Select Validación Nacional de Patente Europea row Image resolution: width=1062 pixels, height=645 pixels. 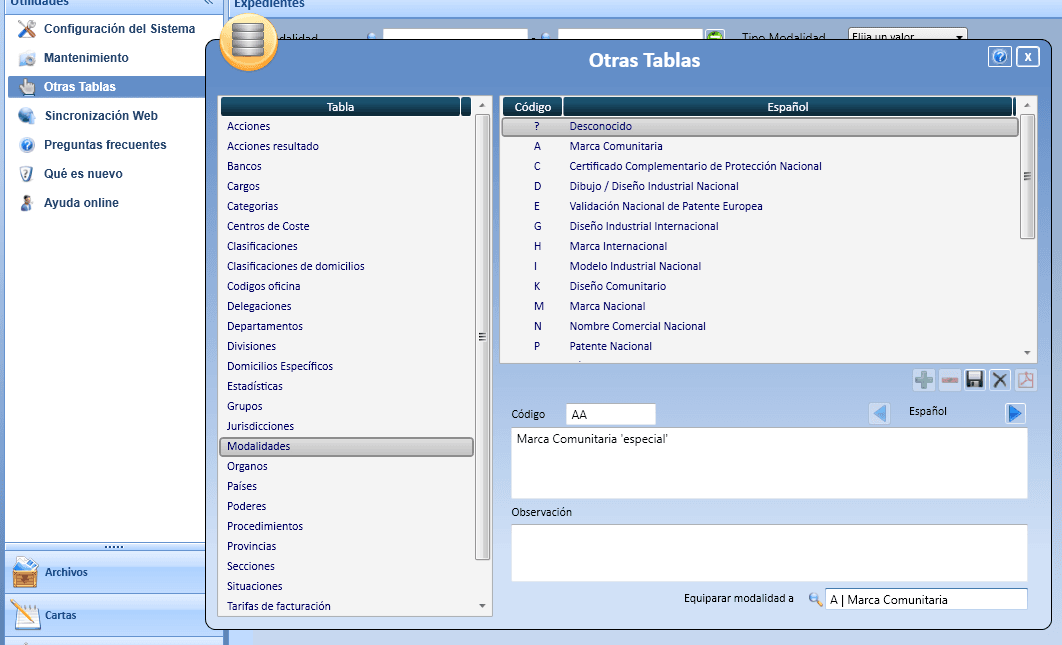point(760,207)
